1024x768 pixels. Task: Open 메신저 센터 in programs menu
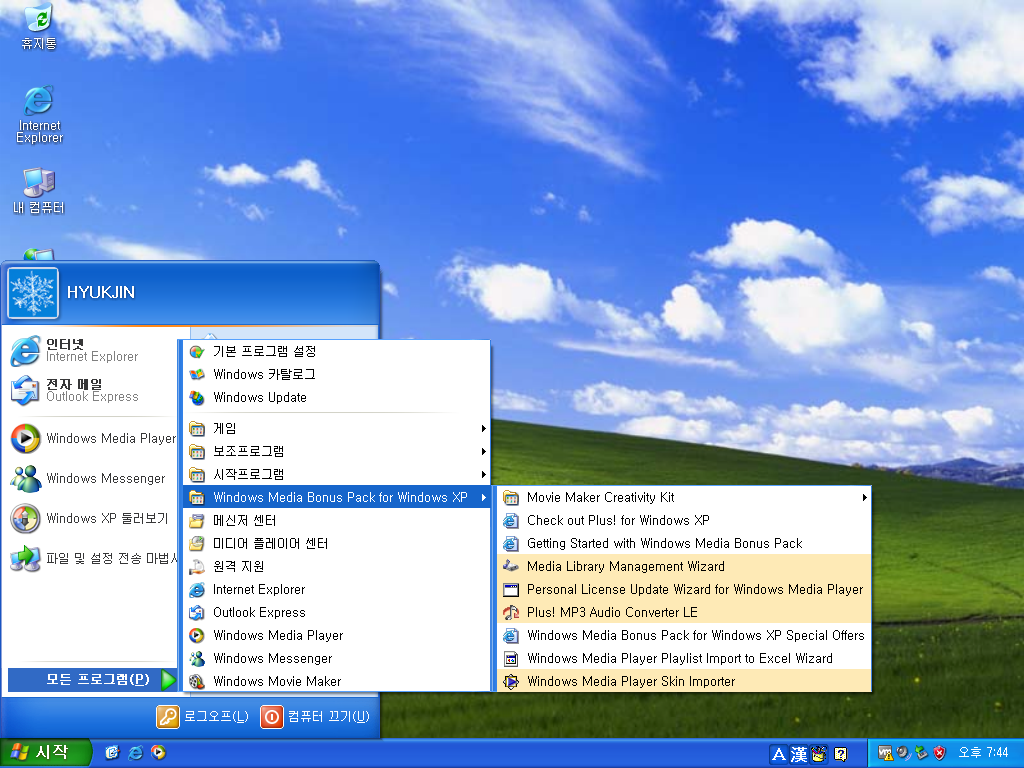click(x=337, y=520)
